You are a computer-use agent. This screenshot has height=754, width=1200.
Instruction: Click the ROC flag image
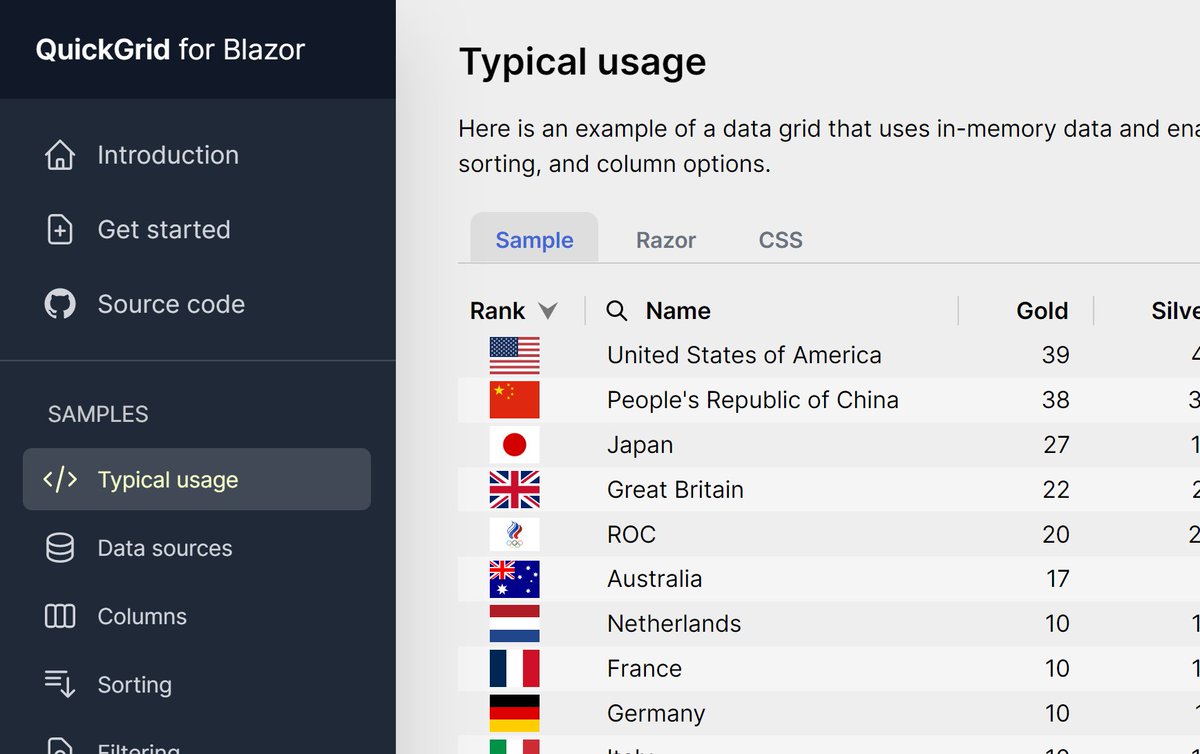click(x=514, y=534)
